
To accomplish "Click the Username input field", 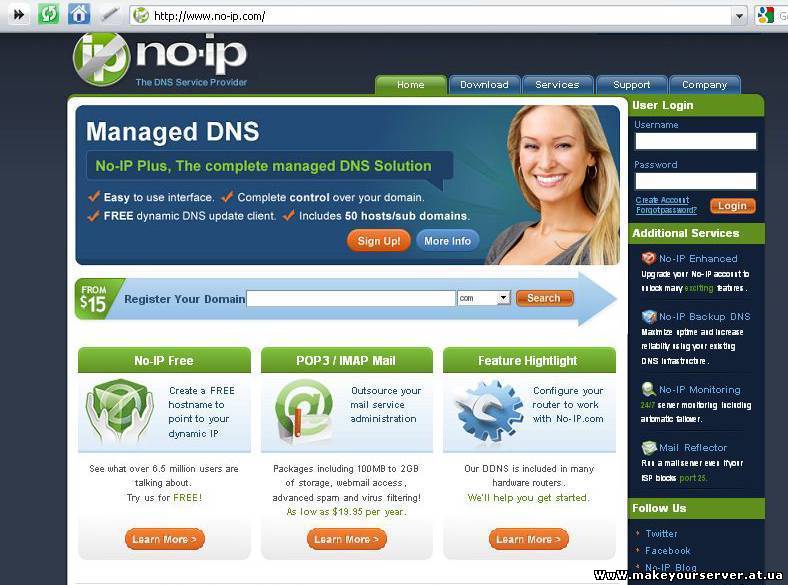I will 696,141.
